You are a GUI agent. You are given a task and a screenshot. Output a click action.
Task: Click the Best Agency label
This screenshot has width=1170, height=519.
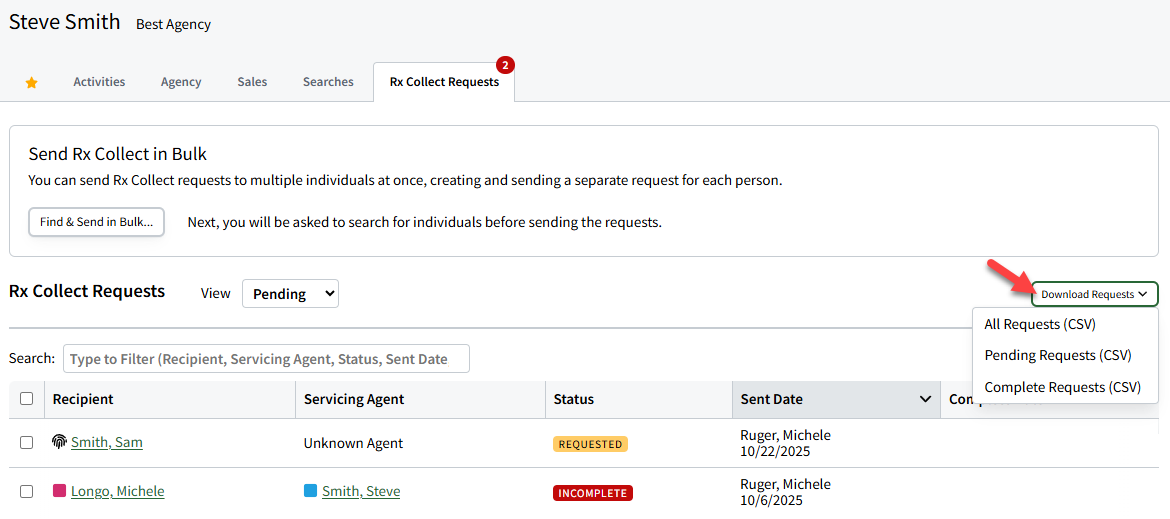pos(173,25)
